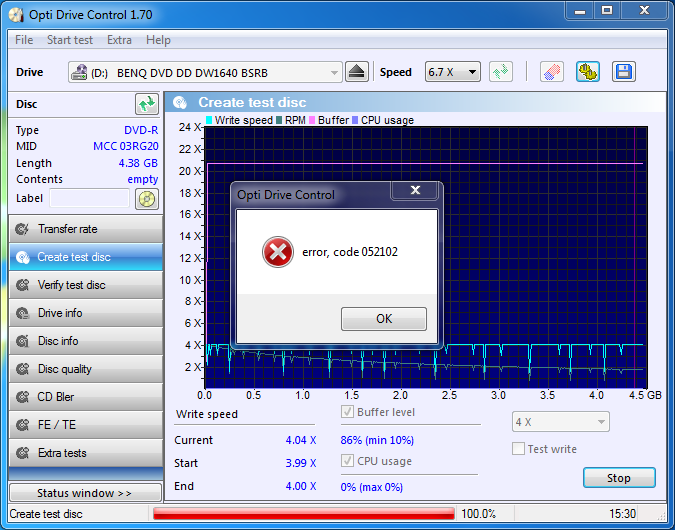Viewport: 675px width, 530px height.
Task: Click the red error X icon
Action: 278,252
